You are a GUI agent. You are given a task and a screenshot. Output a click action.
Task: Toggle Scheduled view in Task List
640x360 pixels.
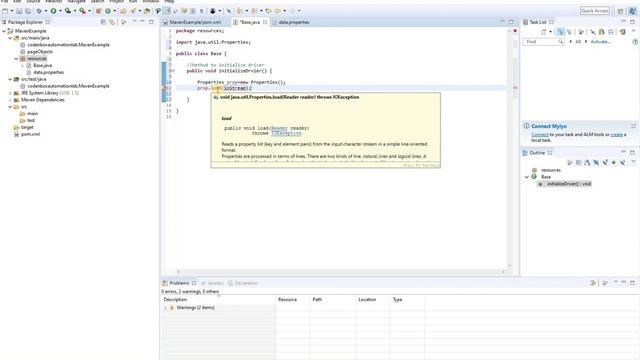(x=569, y=32)
